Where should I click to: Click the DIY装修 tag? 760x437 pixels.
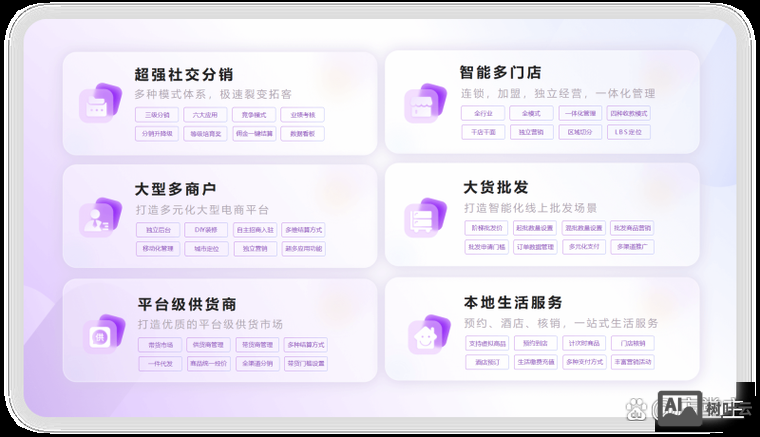pyautogui.click(x=206, y=230)
